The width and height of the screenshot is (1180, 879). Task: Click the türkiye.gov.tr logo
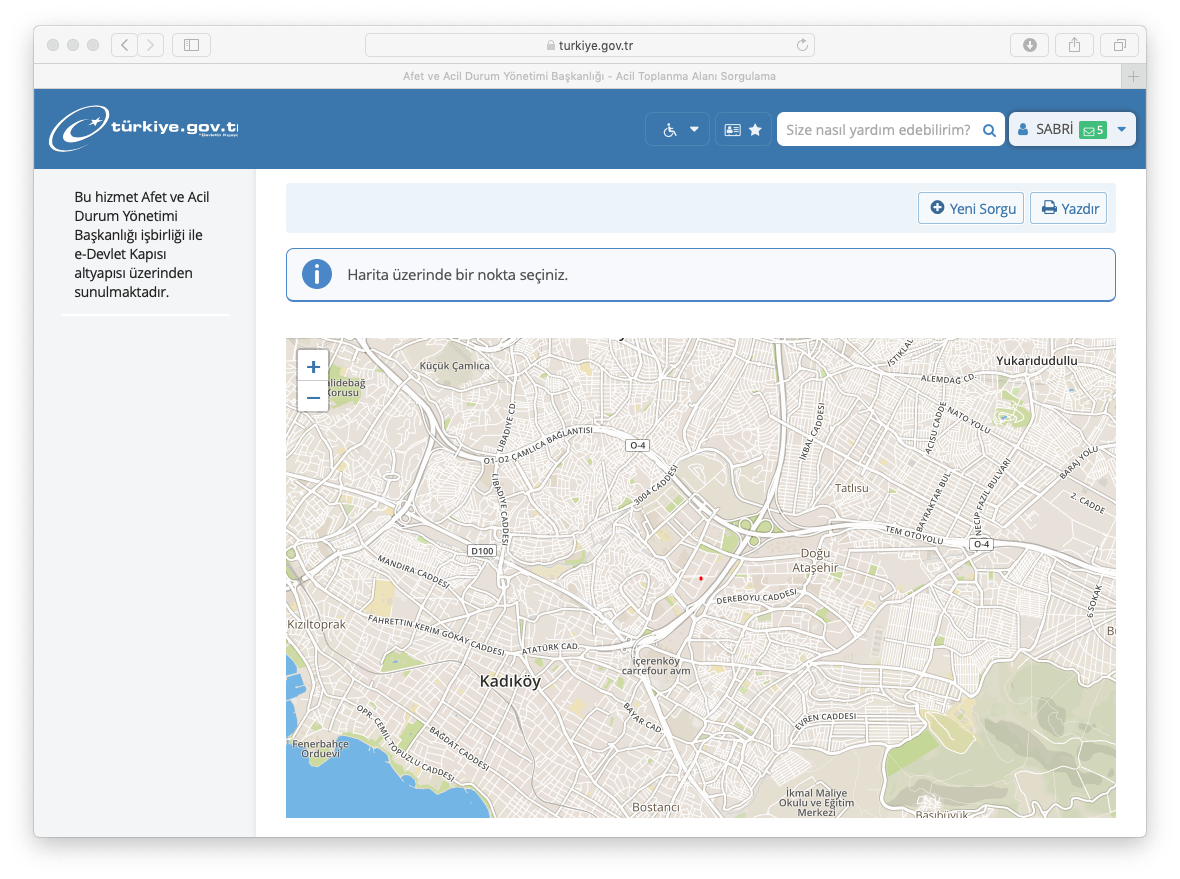click(x=145, y=128)
